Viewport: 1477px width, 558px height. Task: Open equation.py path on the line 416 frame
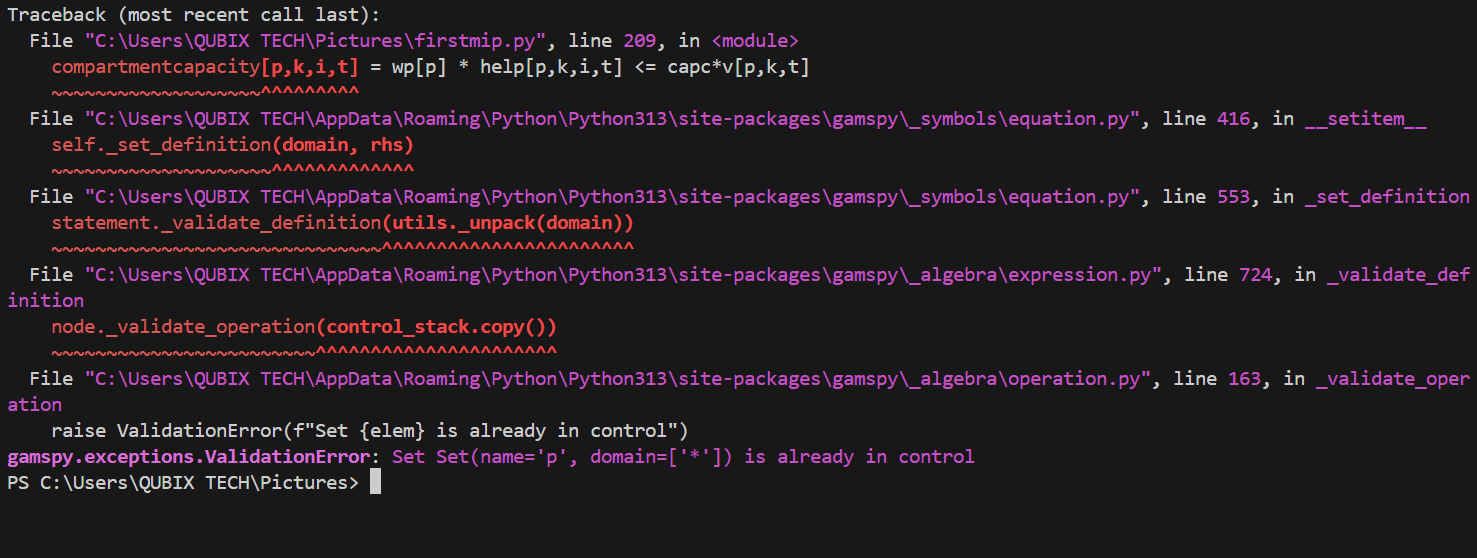612,119
